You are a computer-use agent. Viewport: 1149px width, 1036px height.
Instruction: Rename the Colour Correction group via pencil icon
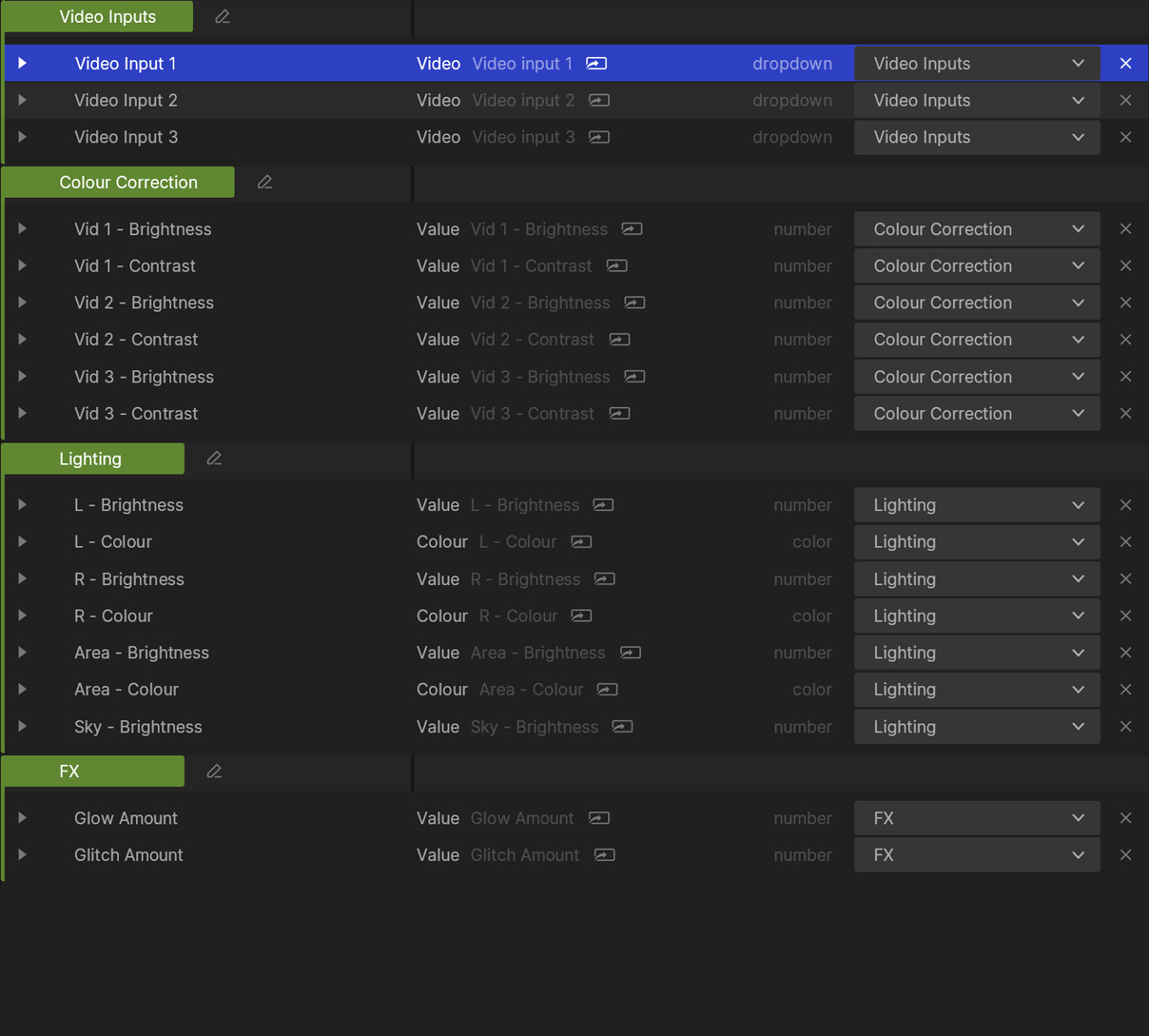tap(264, 182)
